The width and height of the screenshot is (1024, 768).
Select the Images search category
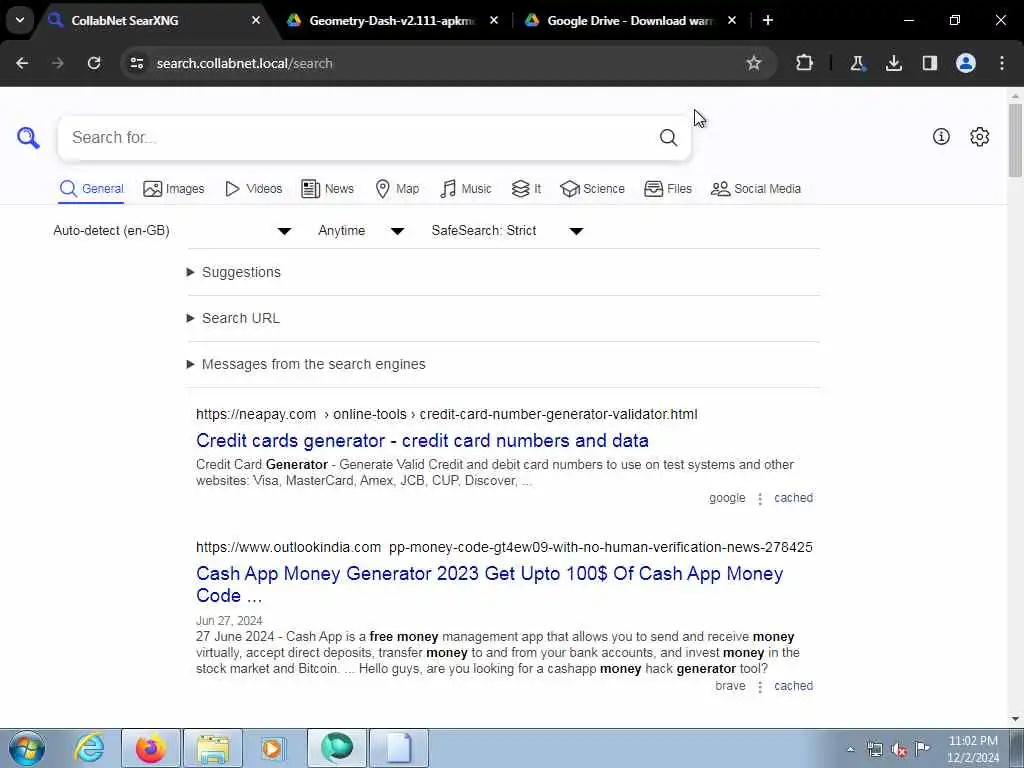pyautogui.click(x=173, y=189)
